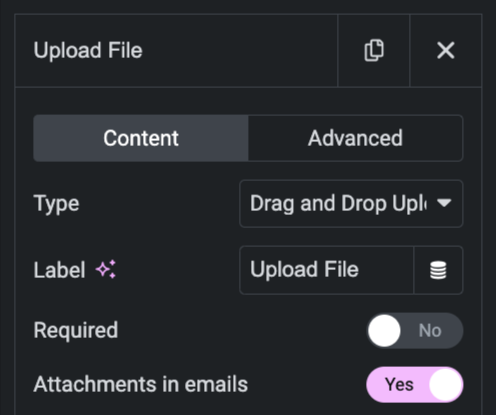The height and width of the screenshot is (415, 496).
Task: Switch to the Advanced tab
Action: point(355,138)
